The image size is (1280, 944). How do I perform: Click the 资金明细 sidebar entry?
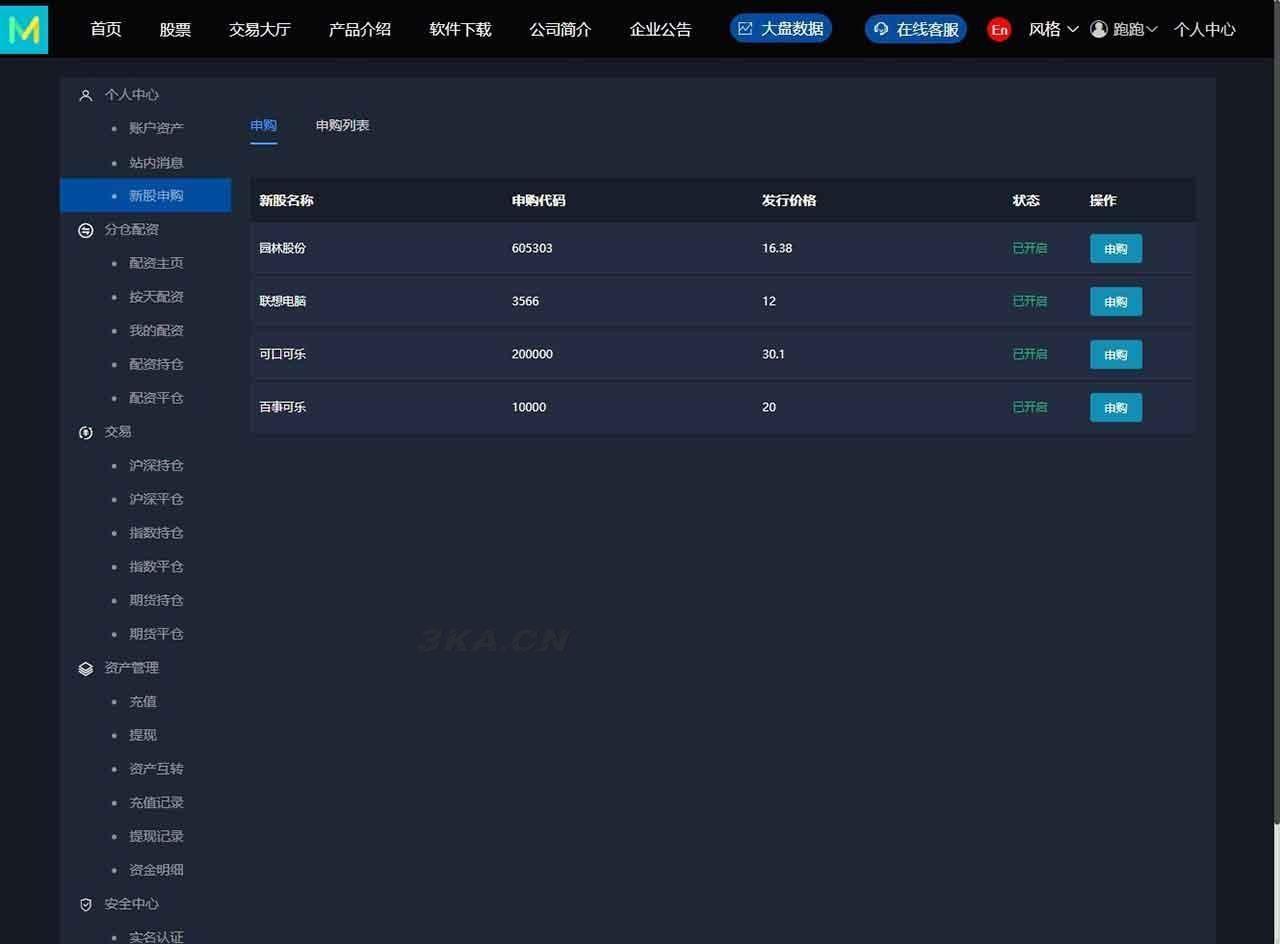click(156, 869)
